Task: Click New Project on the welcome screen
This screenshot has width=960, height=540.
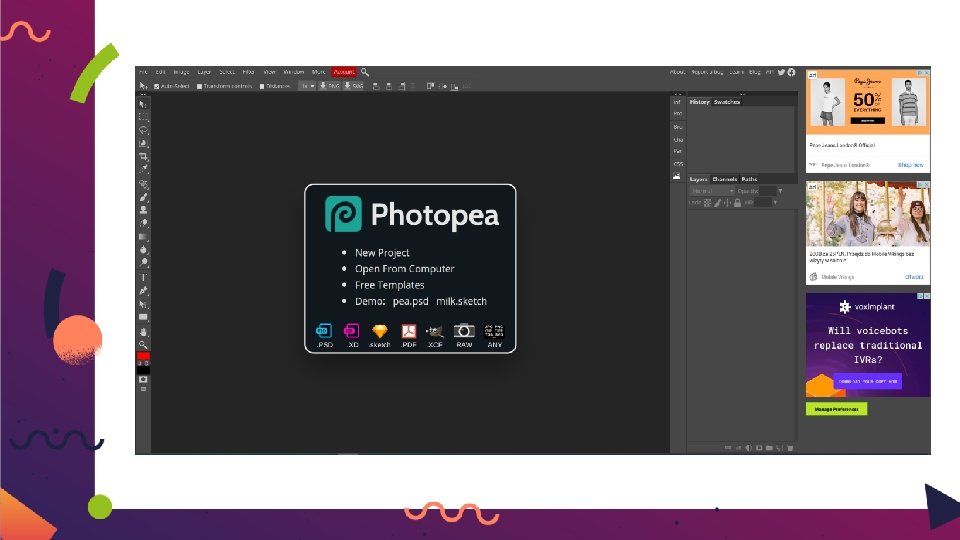Action: (x=382, y=253)
